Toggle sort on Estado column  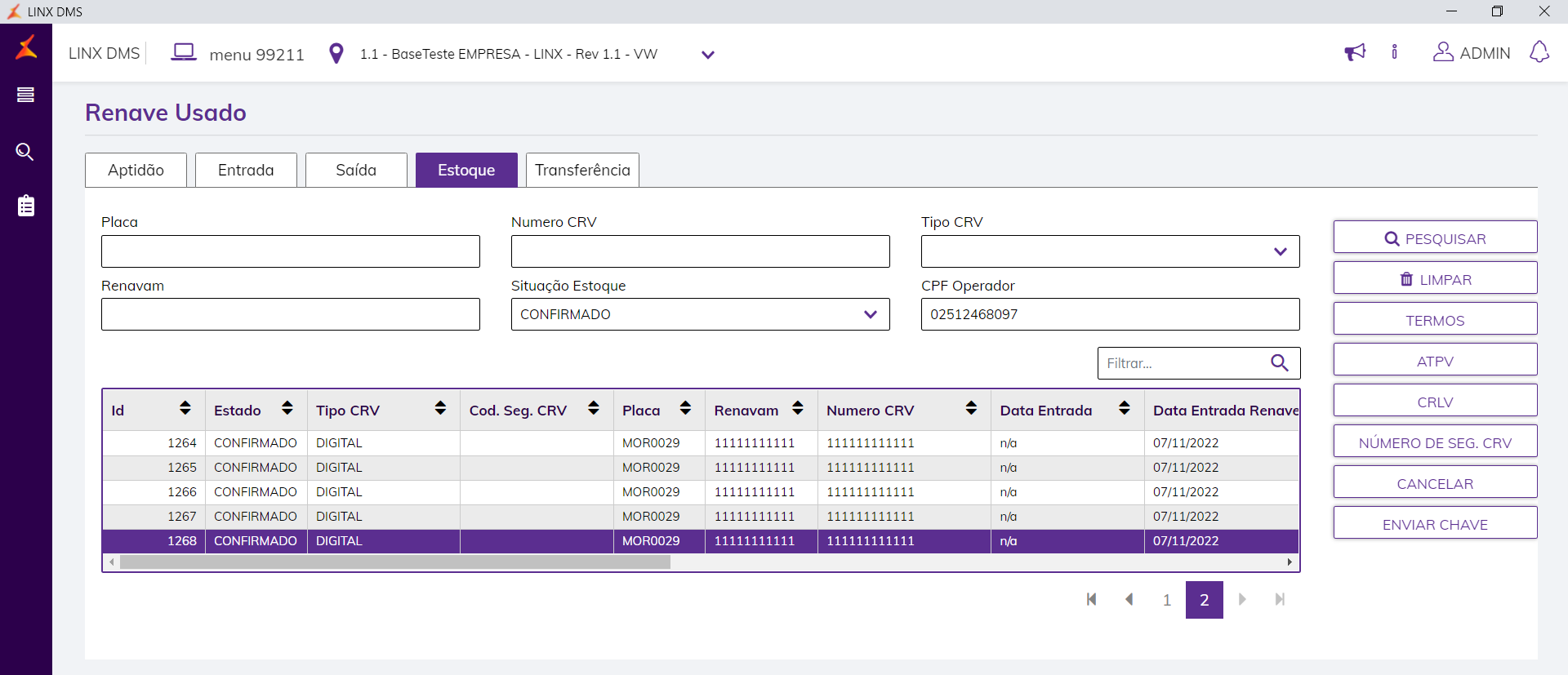click(x=287, y=408)
